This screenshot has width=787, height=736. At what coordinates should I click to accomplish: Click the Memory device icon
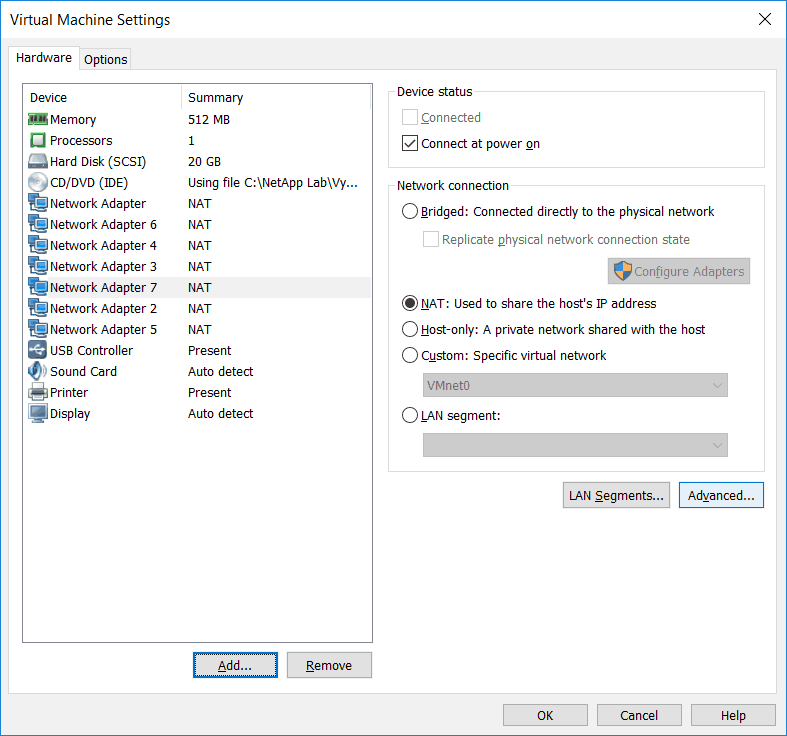point(38,119)
